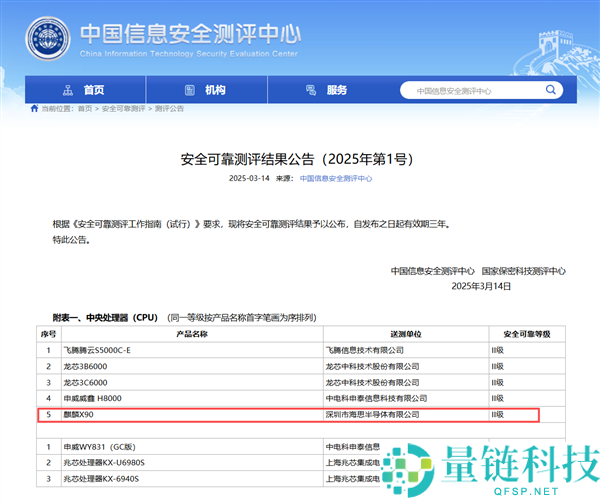
Task: Click the search magnifier icon
Action: pos(551,90)
